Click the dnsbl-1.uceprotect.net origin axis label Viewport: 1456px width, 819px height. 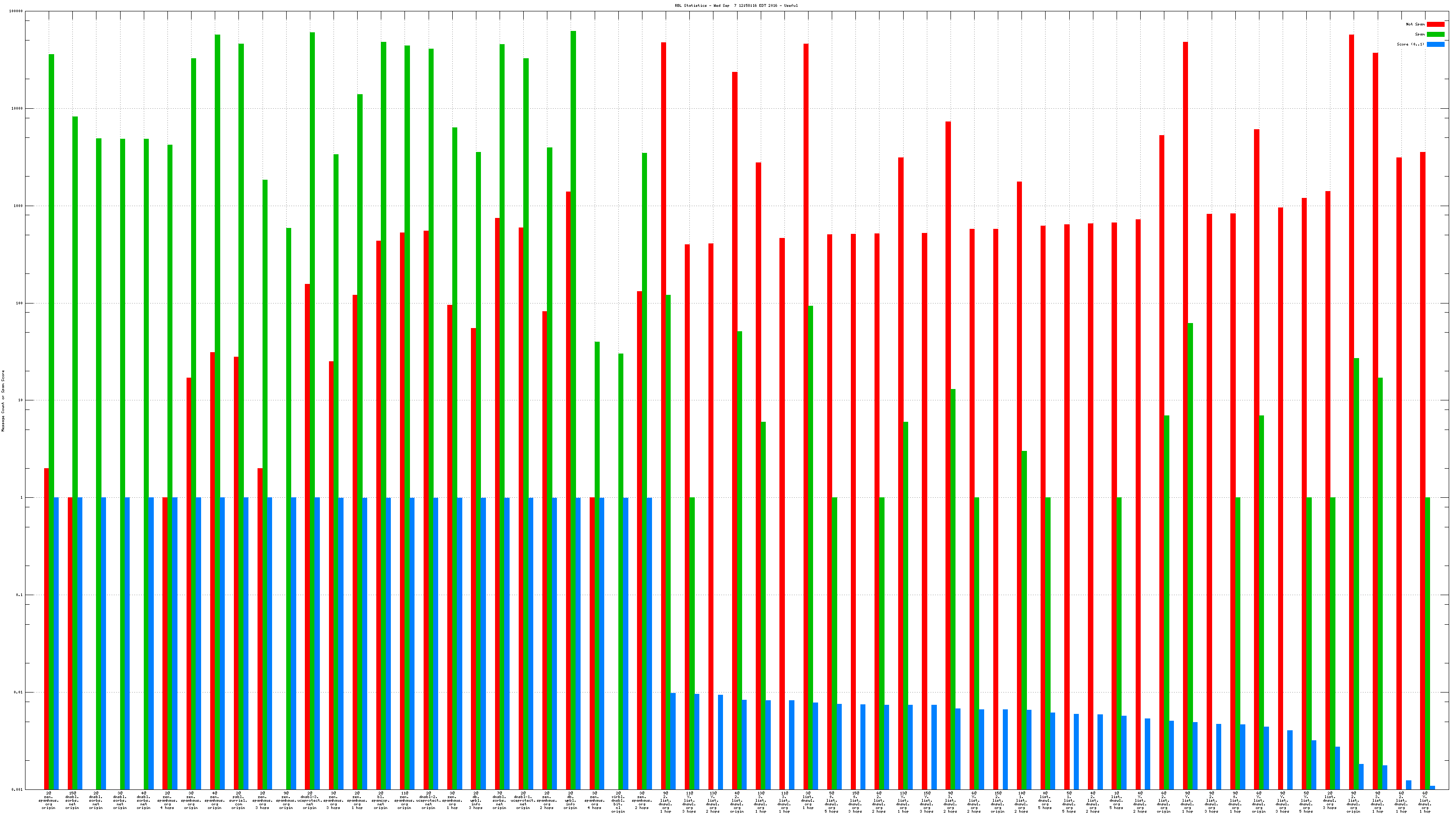(x=523, y=800)
